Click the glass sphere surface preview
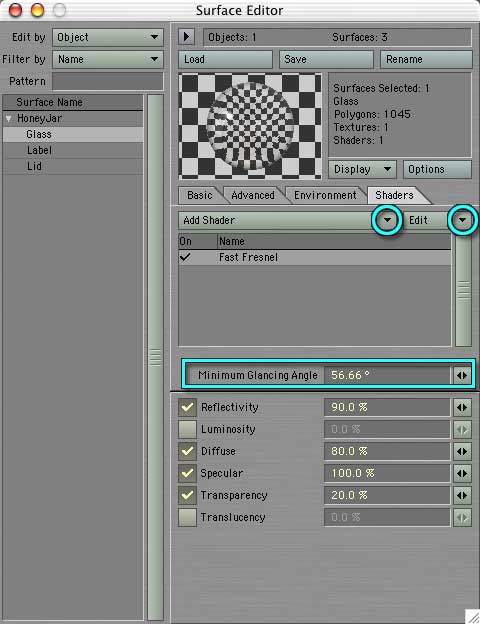 tap(250, 126)
